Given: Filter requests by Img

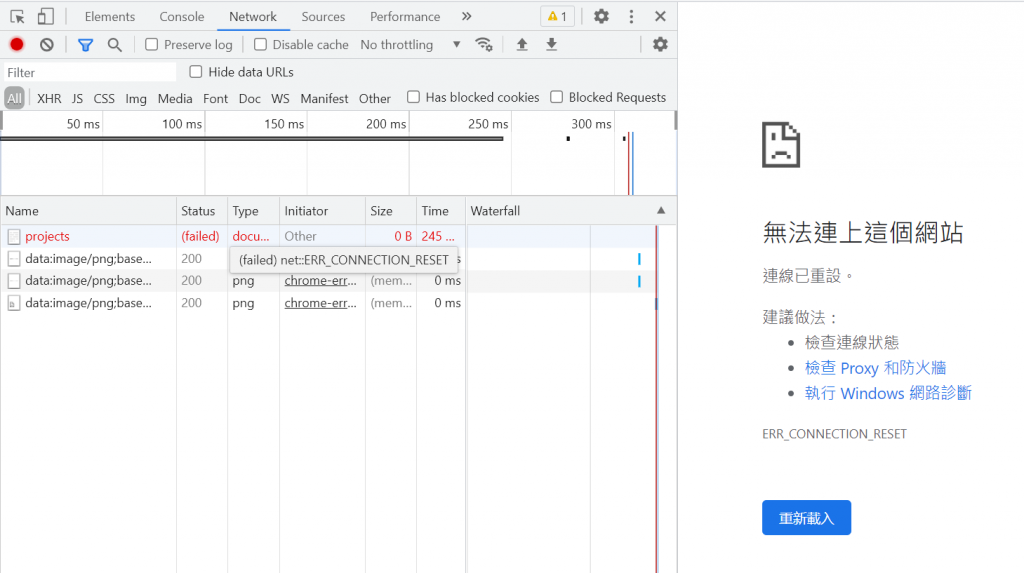Looking at the screenshot, I should (x=136, y=98).
